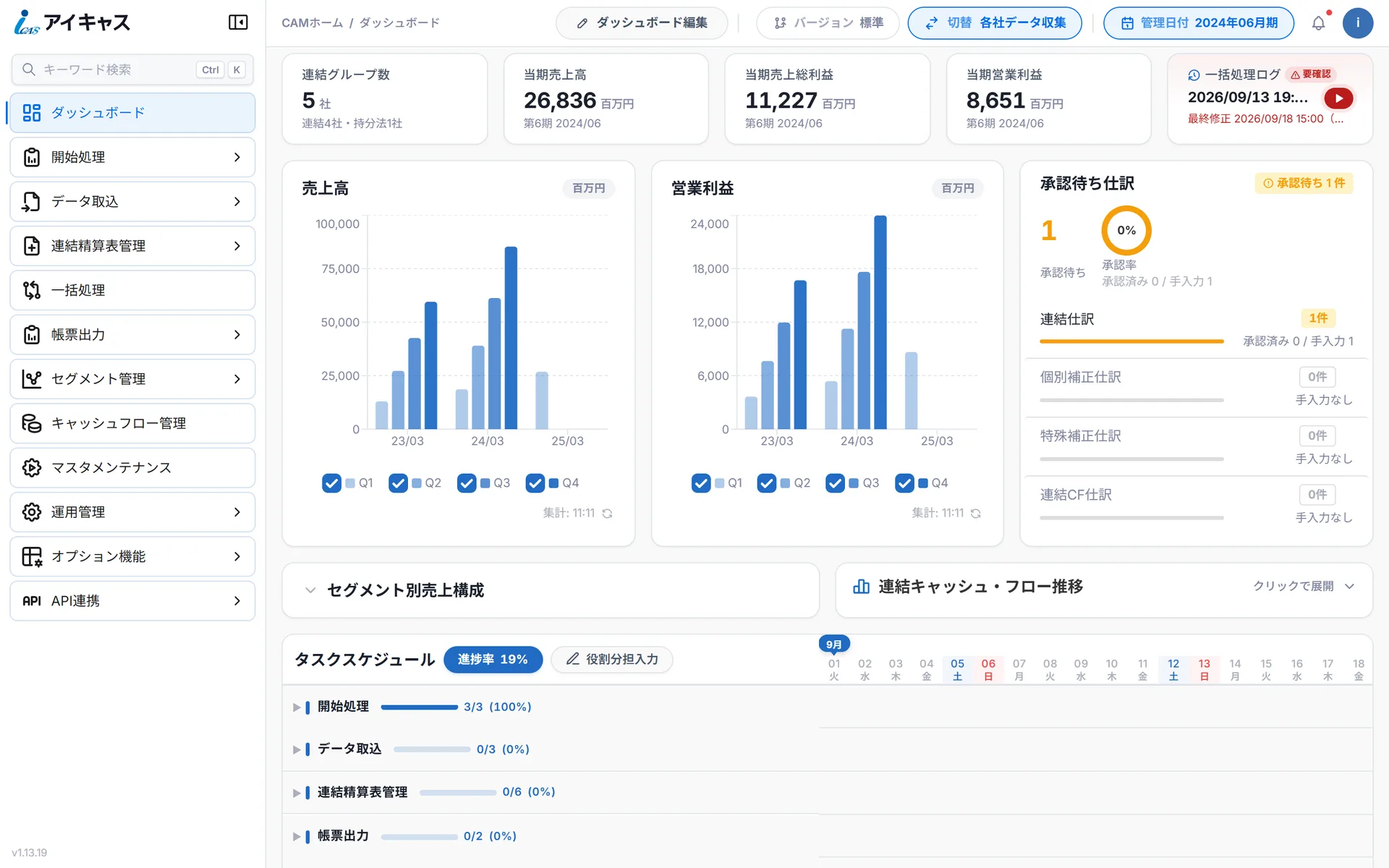1389x868 pixels.
Task: Expand the データ取込 task schedule row
Action: coord(297,749)
